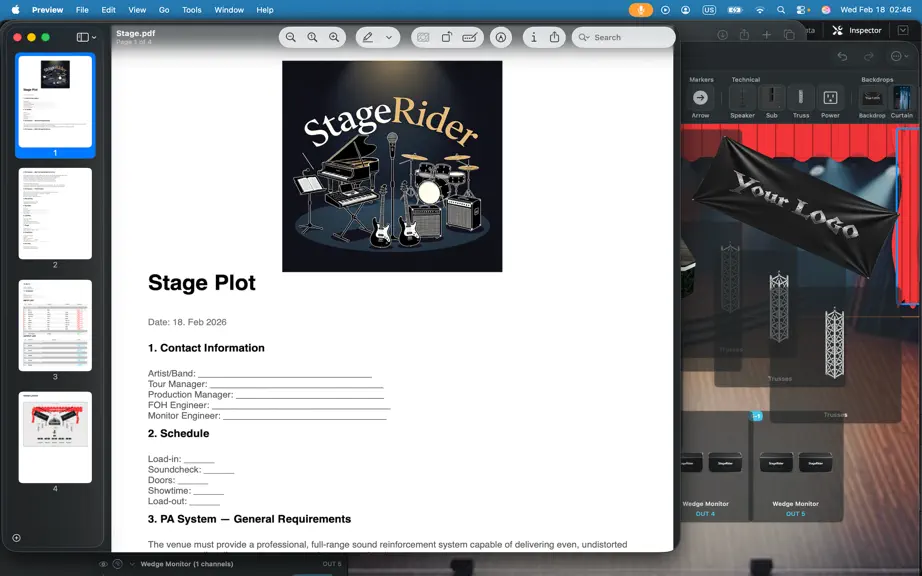The width and height of the screenshot is (922, 576).
Task: Open the Edit menu
Action: tap(108, 9)
